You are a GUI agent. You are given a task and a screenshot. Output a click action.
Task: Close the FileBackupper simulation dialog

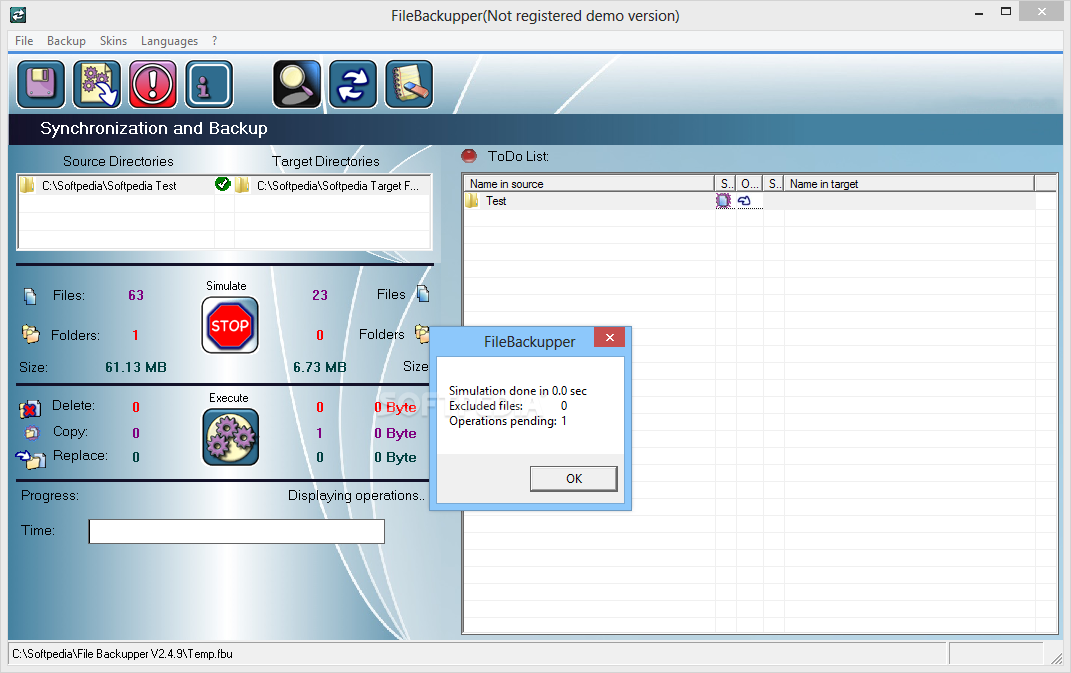pos(609,338)
